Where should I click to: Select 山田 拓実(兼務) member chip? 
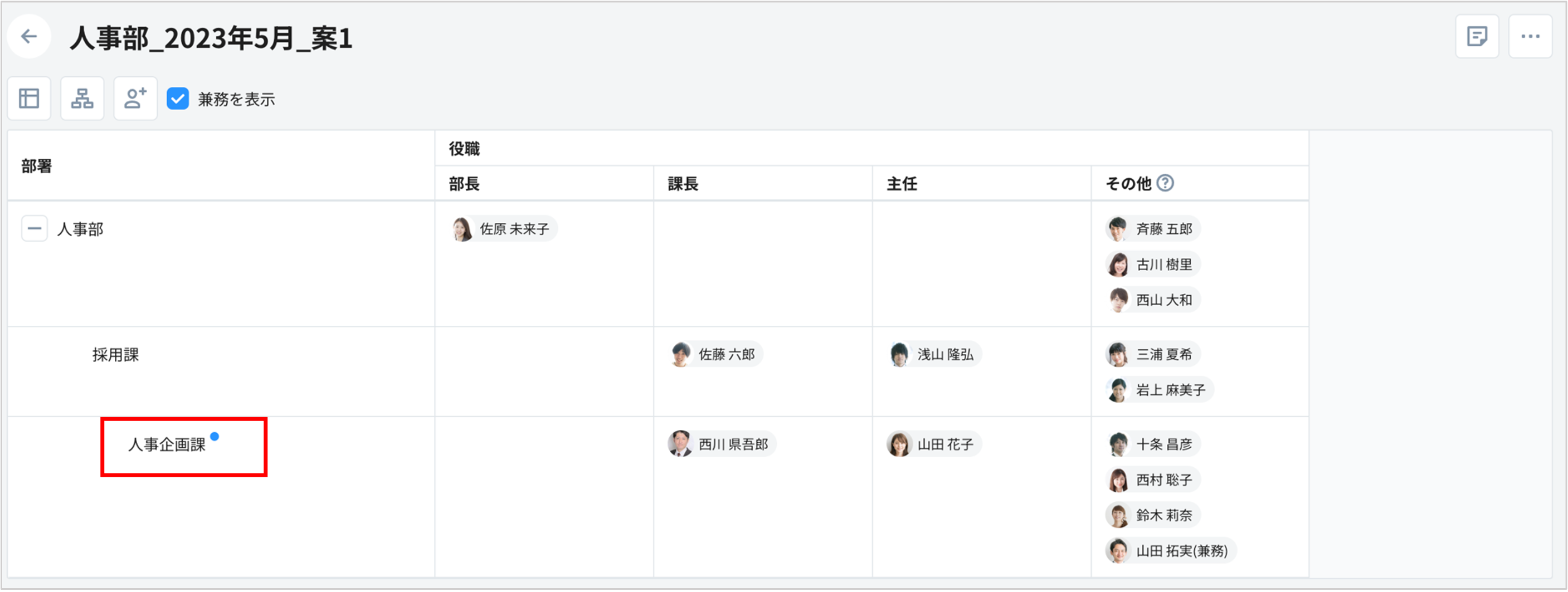pyautogui.click(x=1171, y=551)
